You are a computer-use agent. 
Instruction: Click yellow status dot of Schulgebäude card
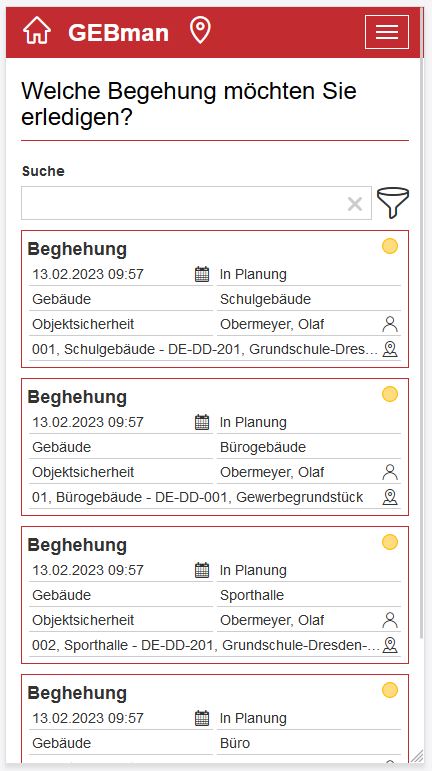[390, 246]
